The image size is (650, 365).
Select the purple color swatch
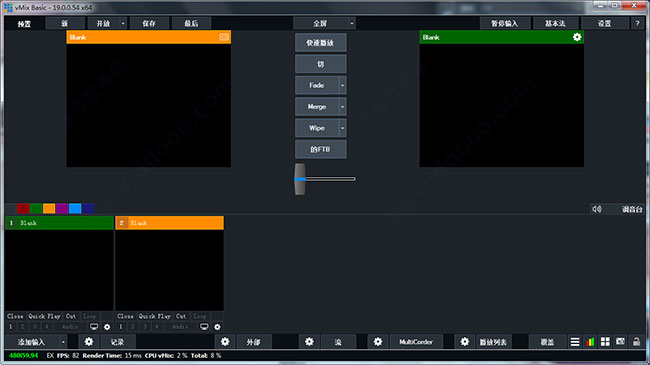[62, 208]
